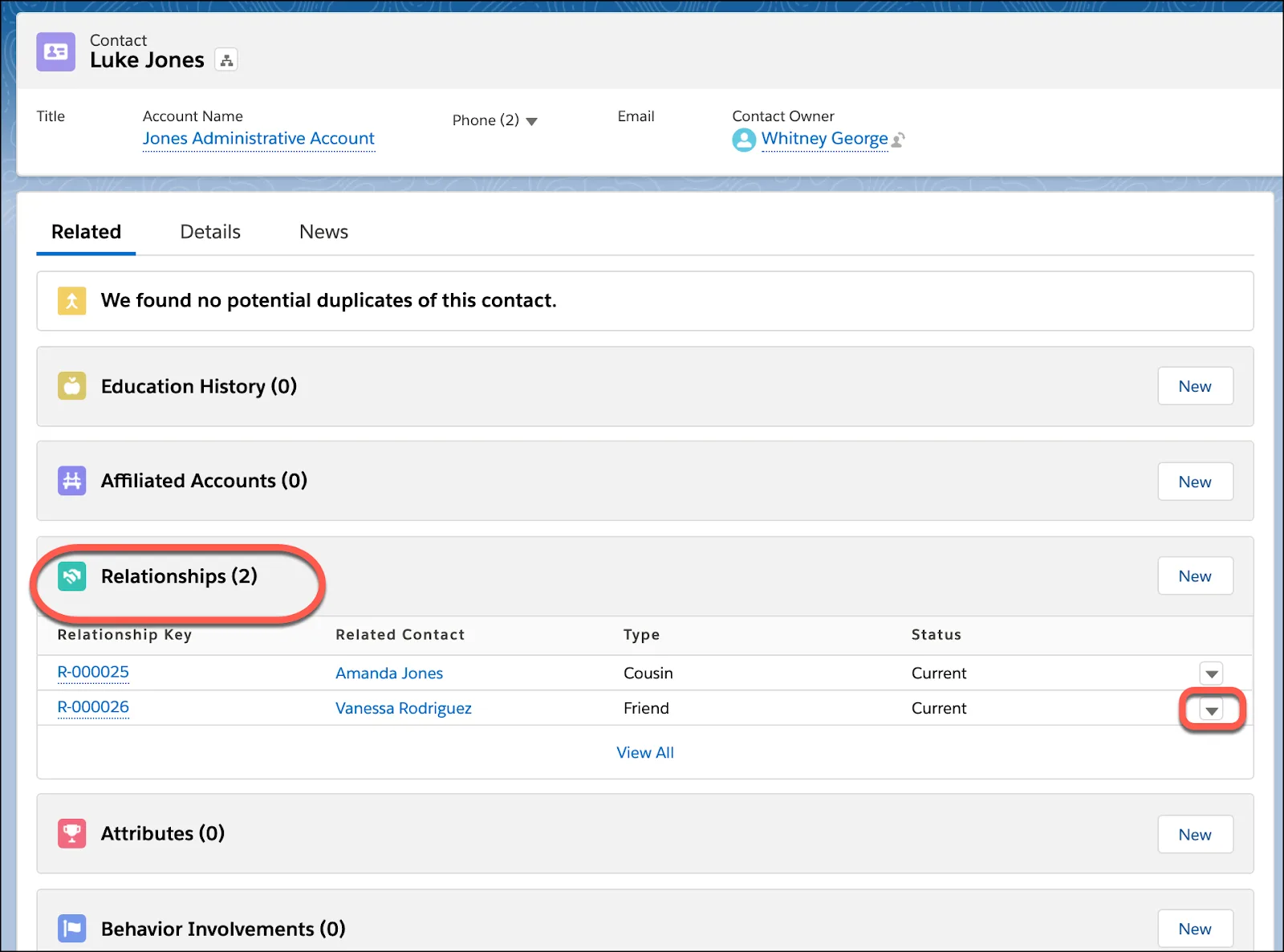Open Vanessa Rodriguez related contact

tap(404, 709)
